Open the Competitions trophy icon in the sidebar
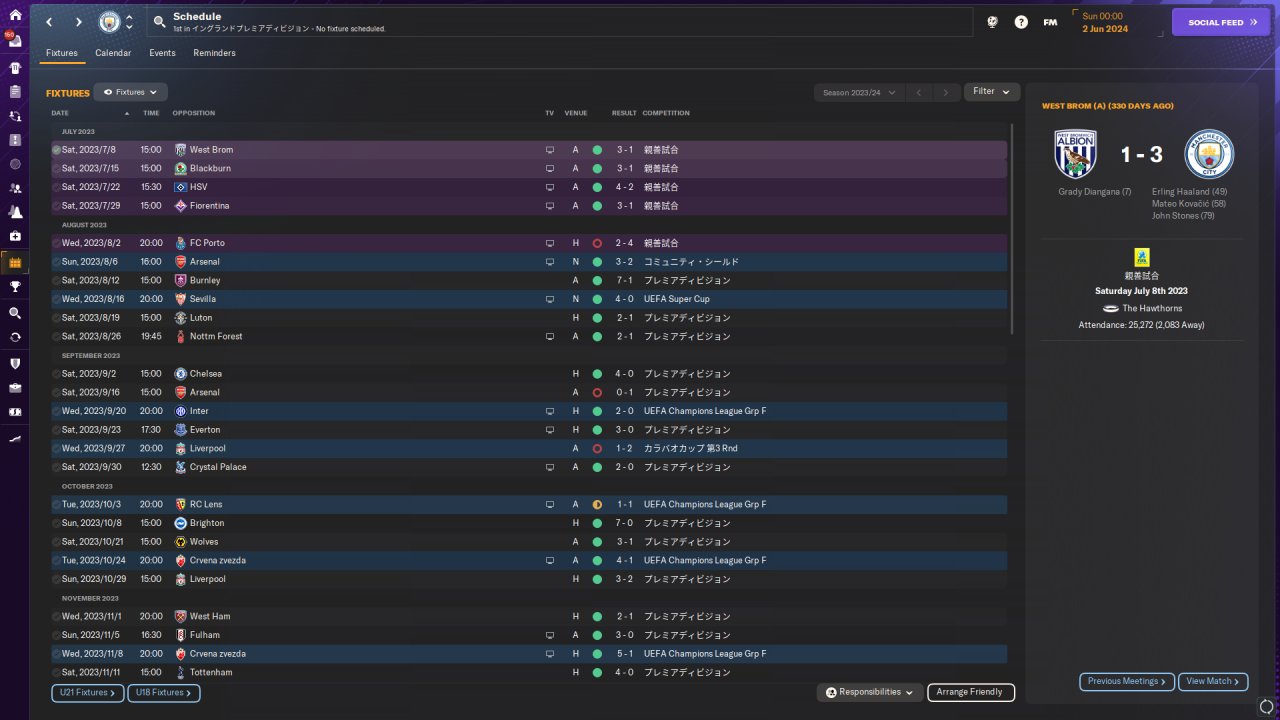Viewport: 1280px width, 720px height. 14,286
